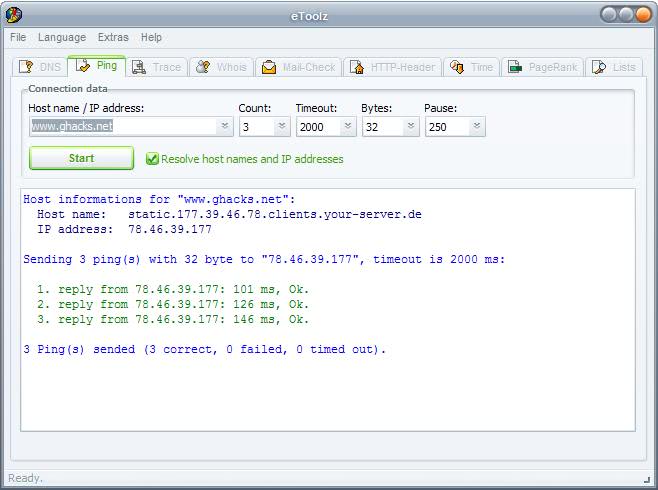Click the Mail-Check envelope icon
The height and width of the screenshot is (490, 658).
coord(268,67)
